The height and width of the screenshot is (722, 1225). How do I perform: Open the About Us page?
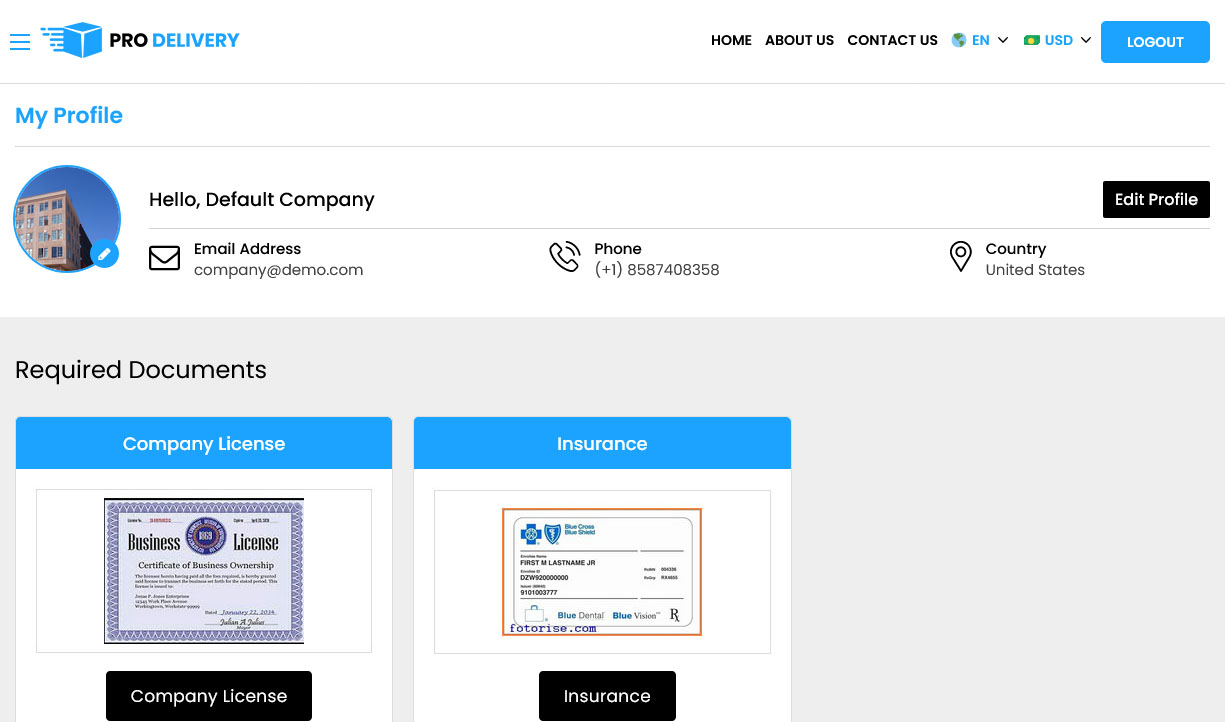799,41
